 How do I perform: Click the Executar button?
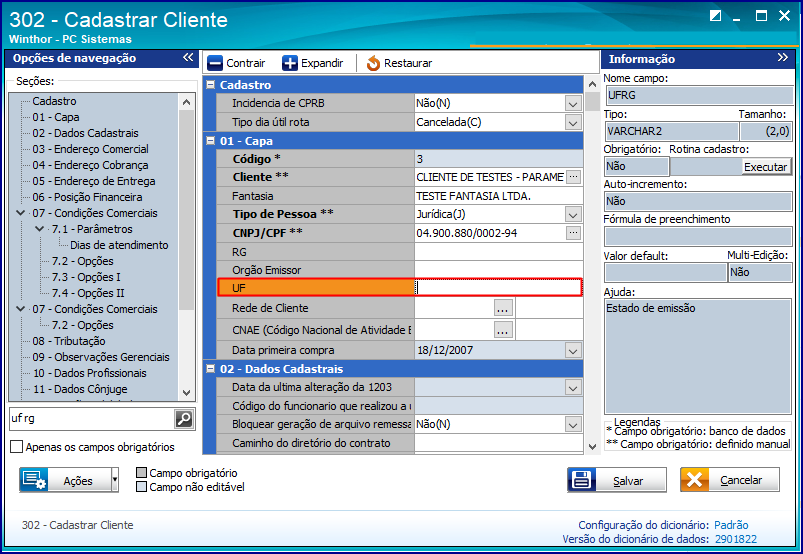point(765,167)
